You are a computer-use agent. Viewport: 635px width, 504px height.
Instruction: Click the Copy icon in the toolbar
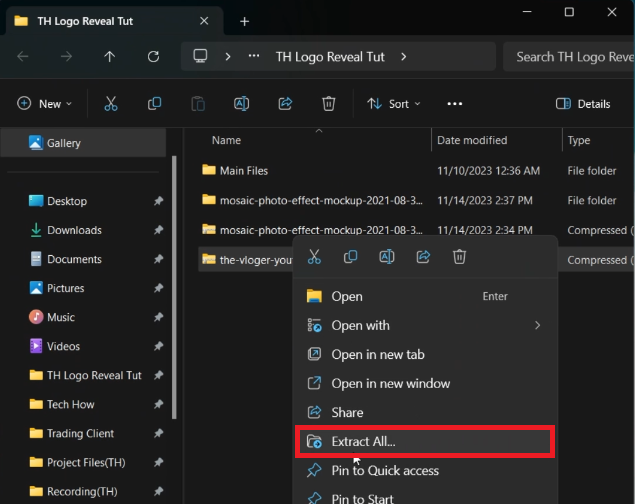click(x=154, y=104)
